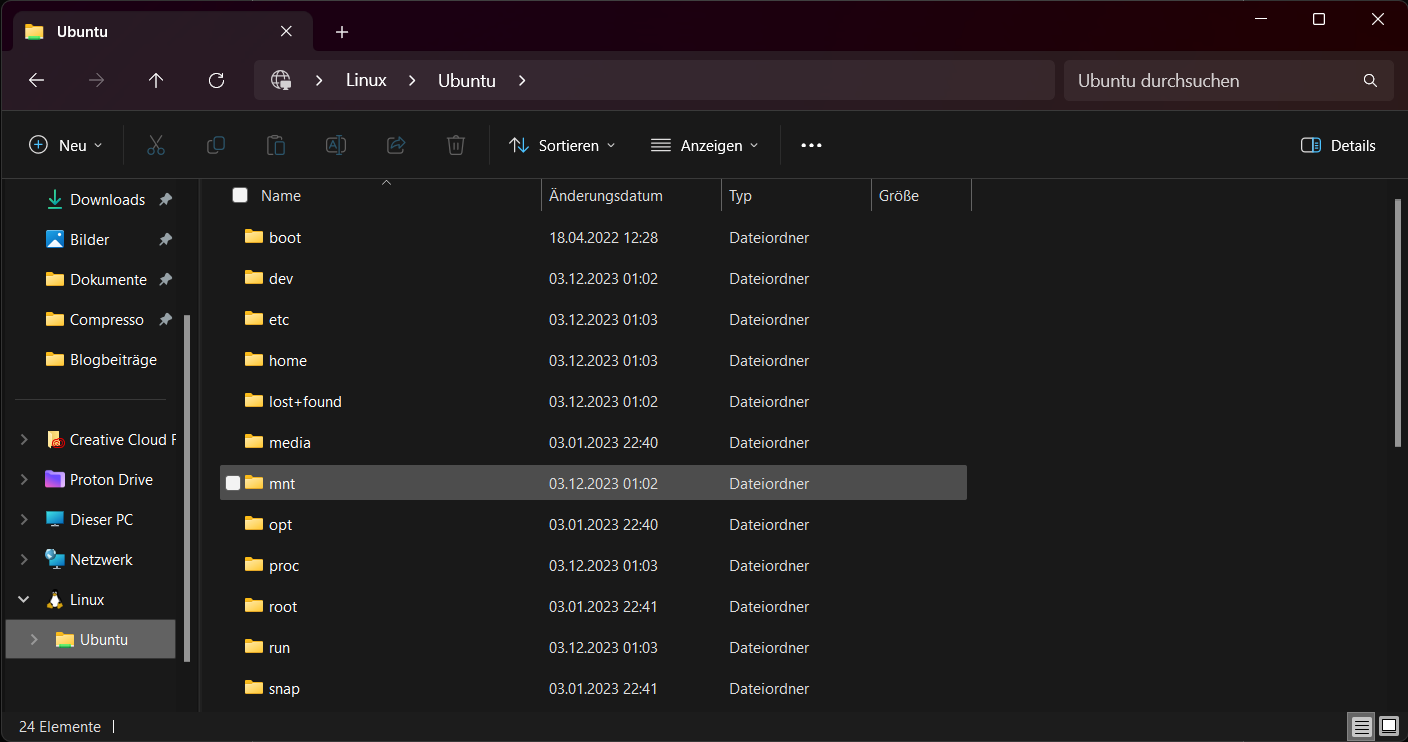
Task: Click search magnifier icon
Action: click(1370, 81)
